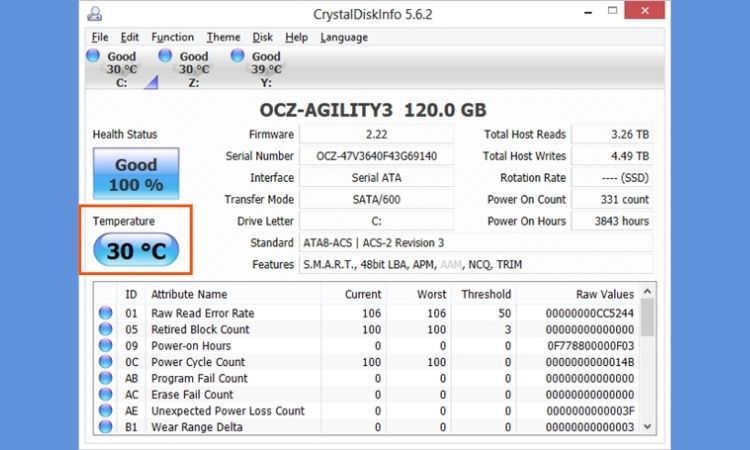Open the Language menu
750x450 pixels.
344,37
